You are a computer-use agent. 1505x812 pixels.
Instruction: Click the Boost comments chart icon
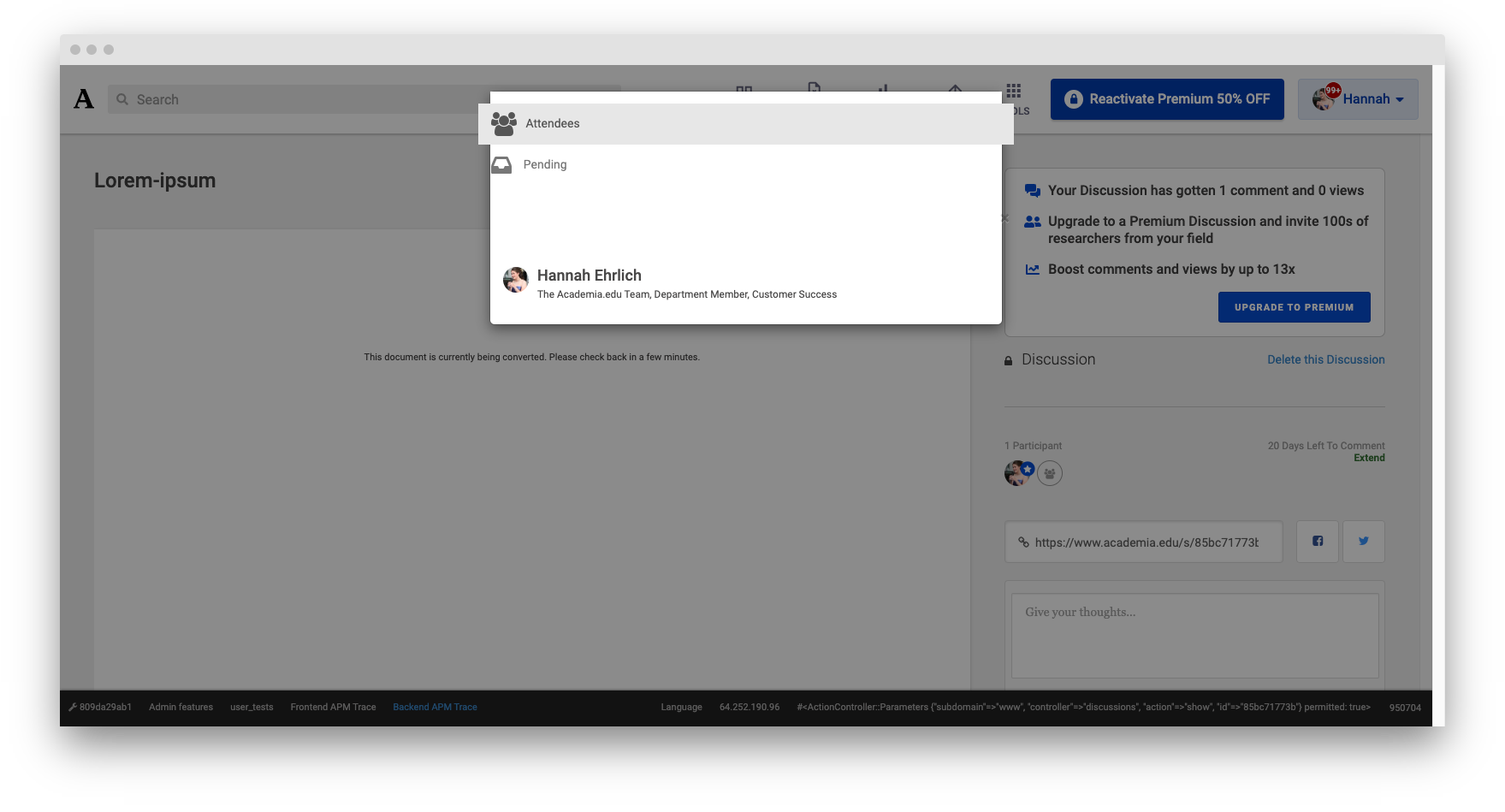[x=1033, y=270]
